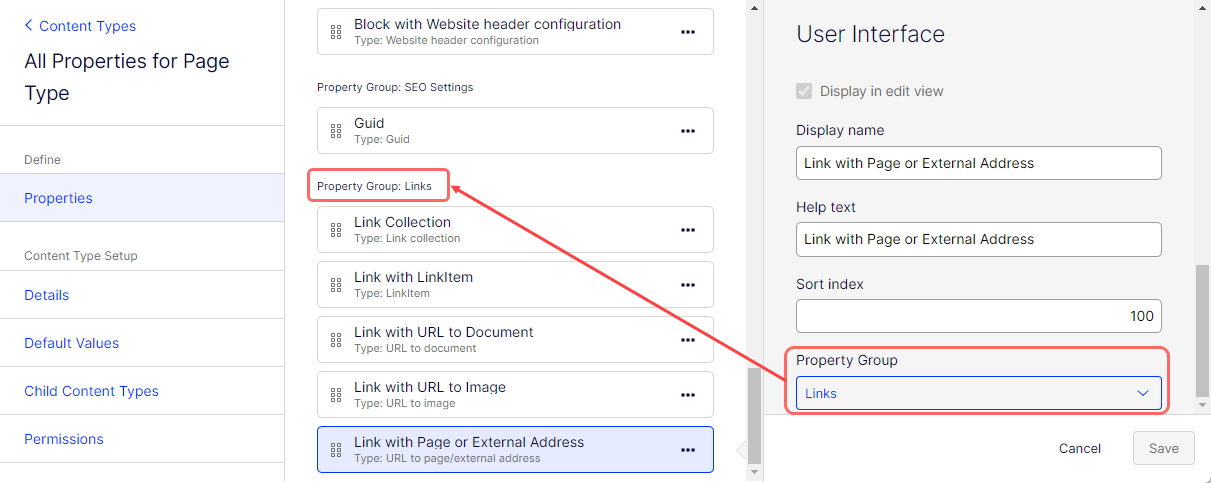Select the Guid property row
This screenshot has width=1211, height=483.
click(515, 130)
